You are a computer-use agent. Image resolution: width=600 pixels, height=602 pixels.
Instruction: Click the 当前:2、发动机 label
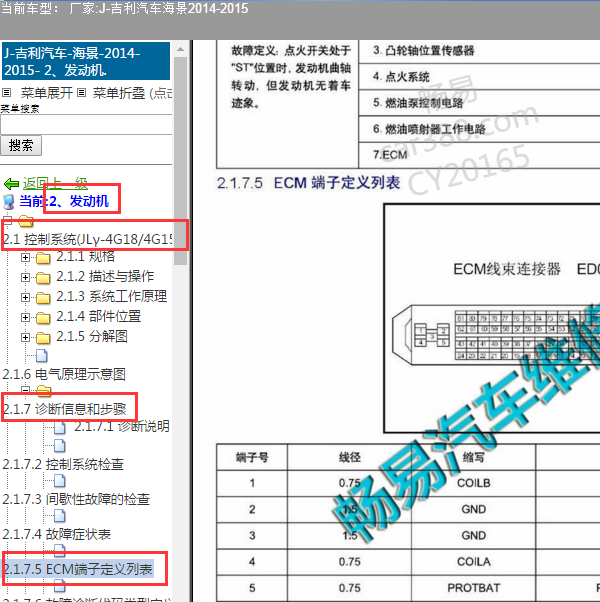click(x=64, y=201)
